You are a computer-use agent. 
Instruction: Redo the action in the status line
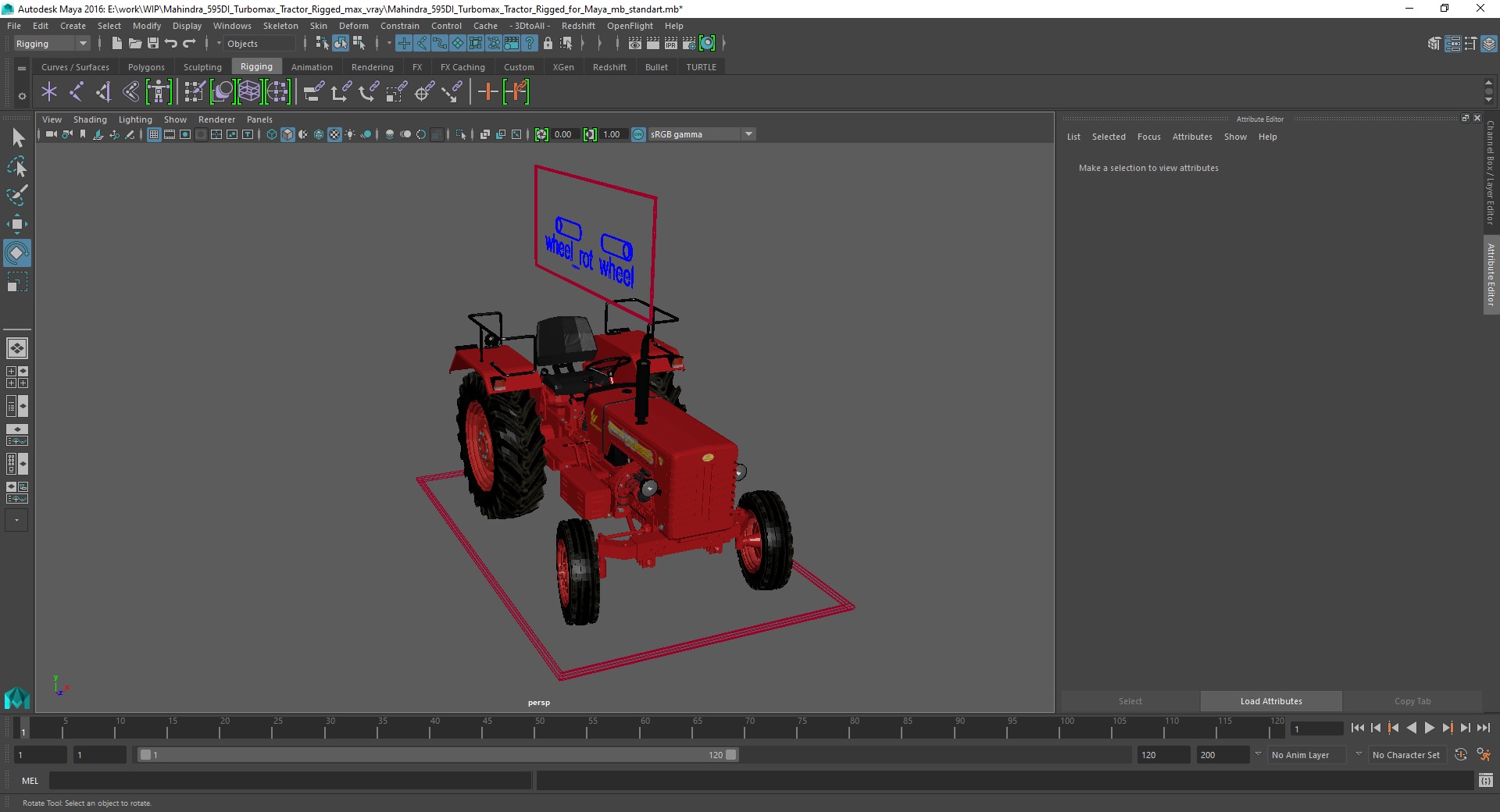[189, 44]
